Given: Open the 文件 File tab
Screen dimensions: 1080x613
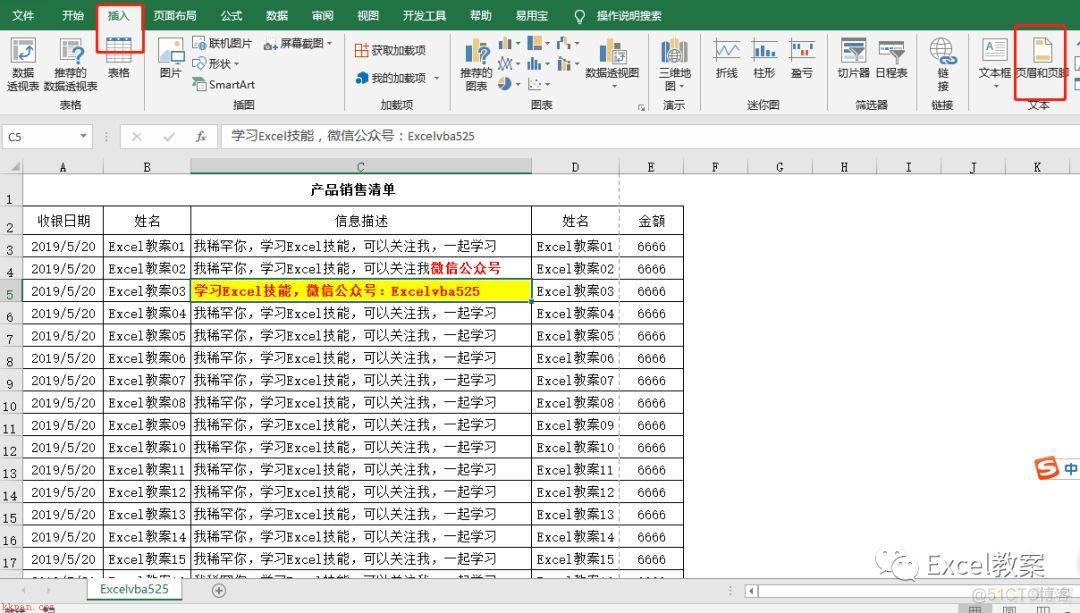Looking at the screenshot, I should coord(23,15).
